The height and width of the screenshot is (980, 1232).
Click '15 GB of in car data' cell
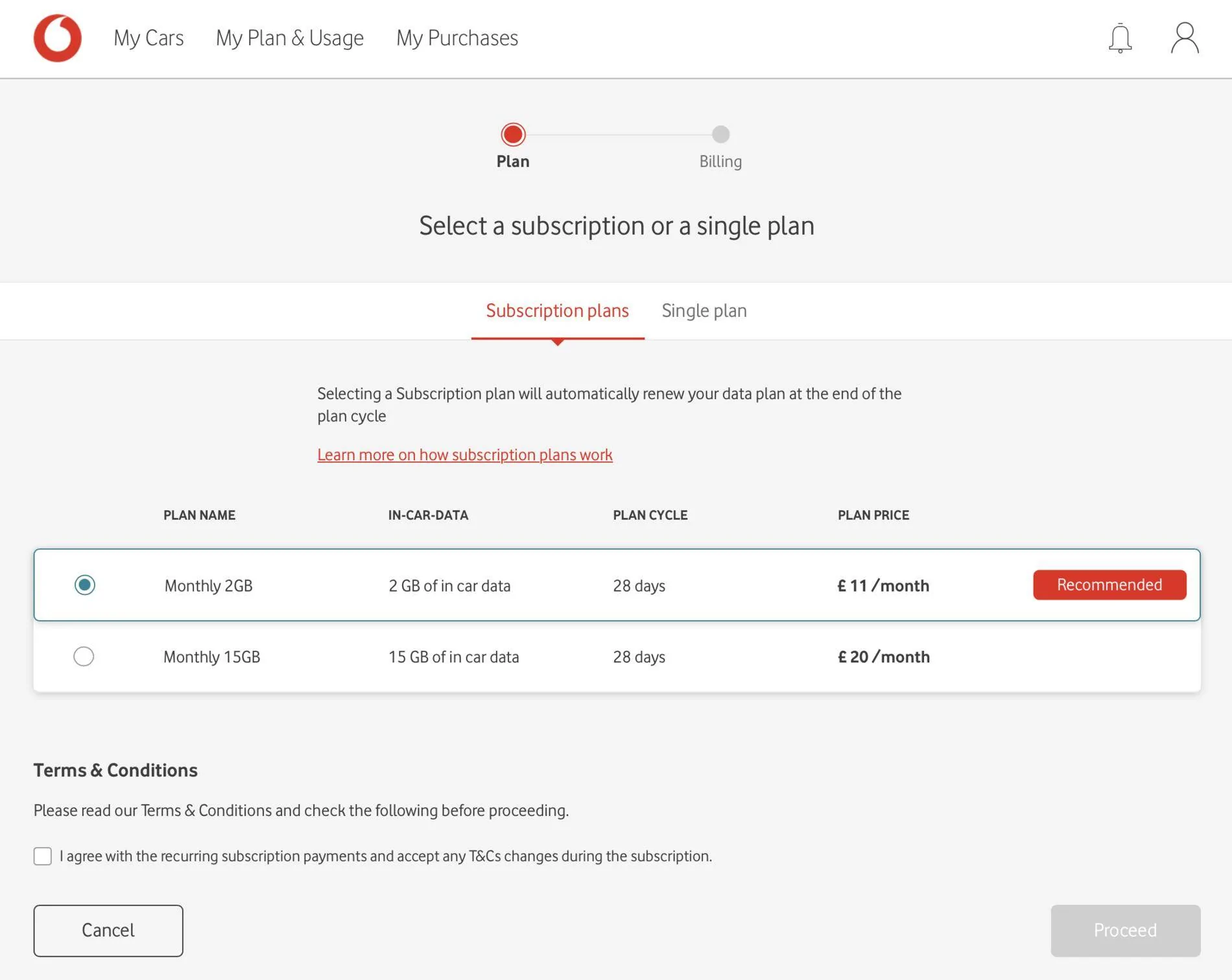point(454,657)
